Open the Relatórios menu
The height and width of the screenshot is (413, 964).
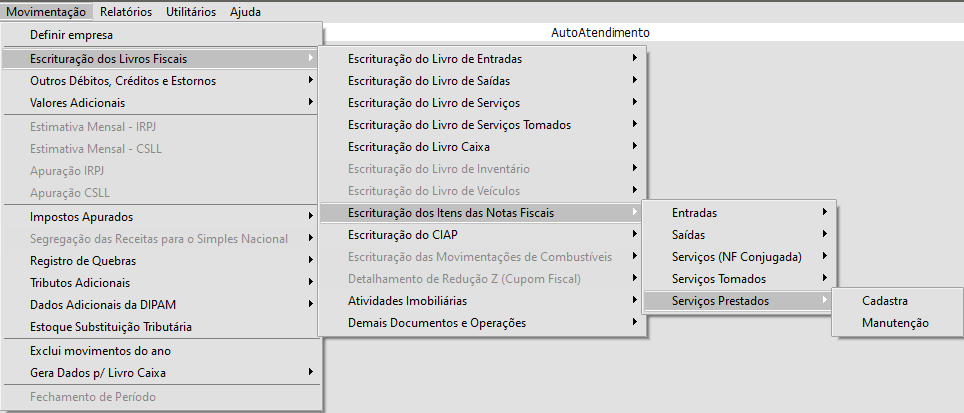pos(126,12)
